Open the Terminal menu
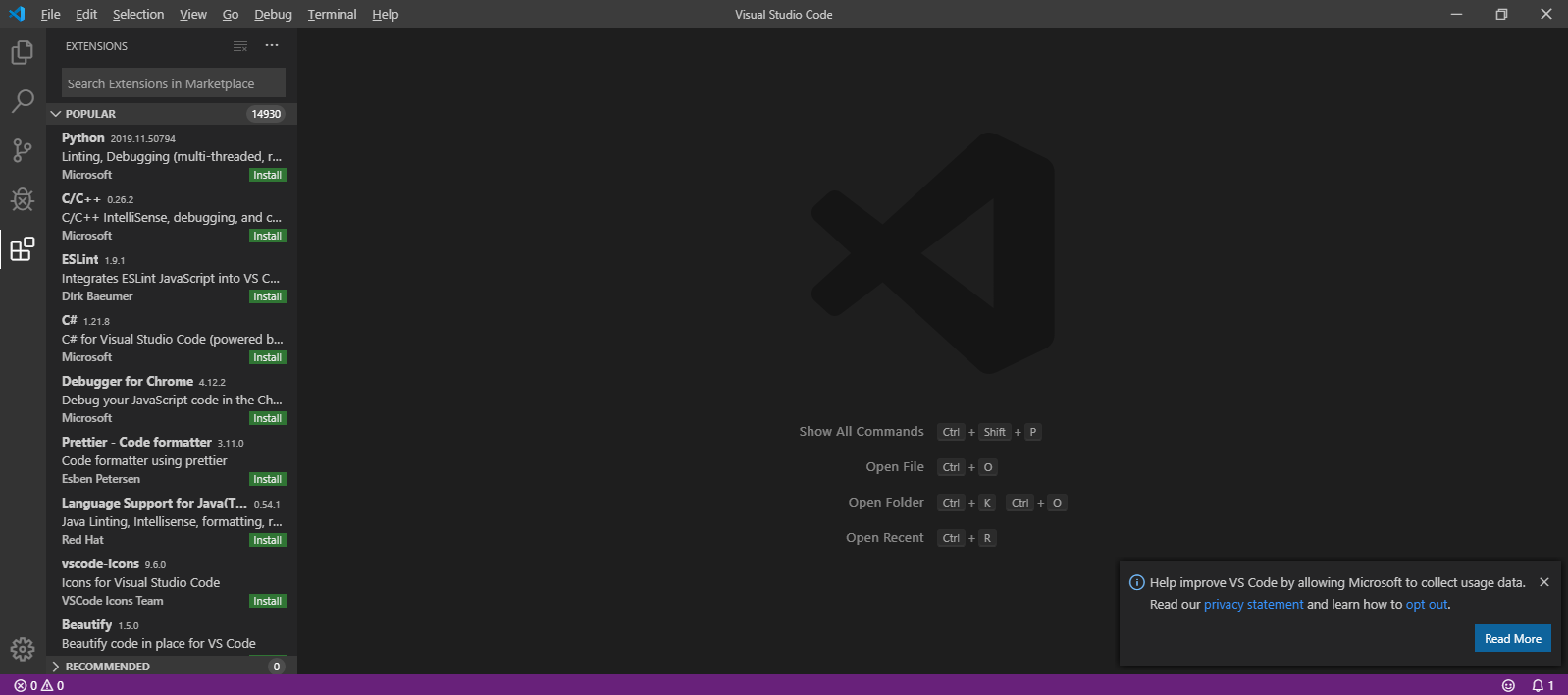 point(332,14)
